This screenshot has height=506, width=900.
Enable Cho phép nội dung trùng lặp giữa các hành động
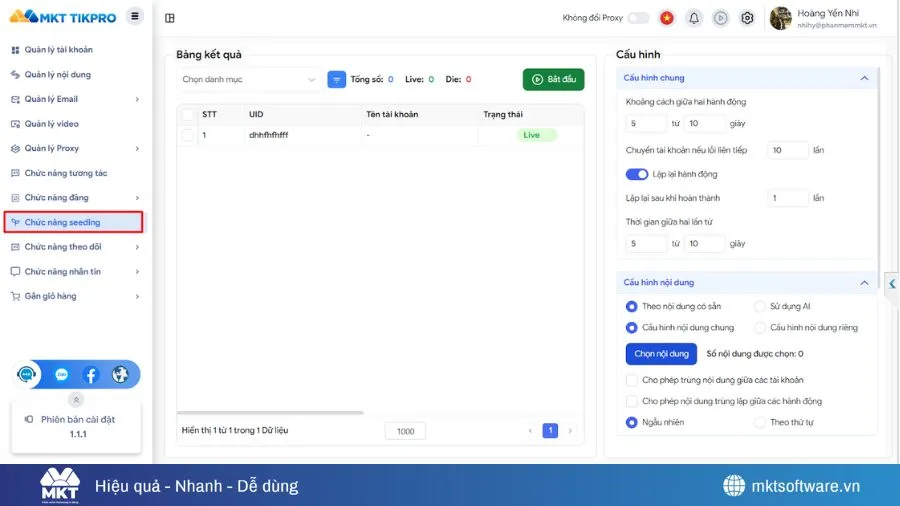click(x=631, y=401)
